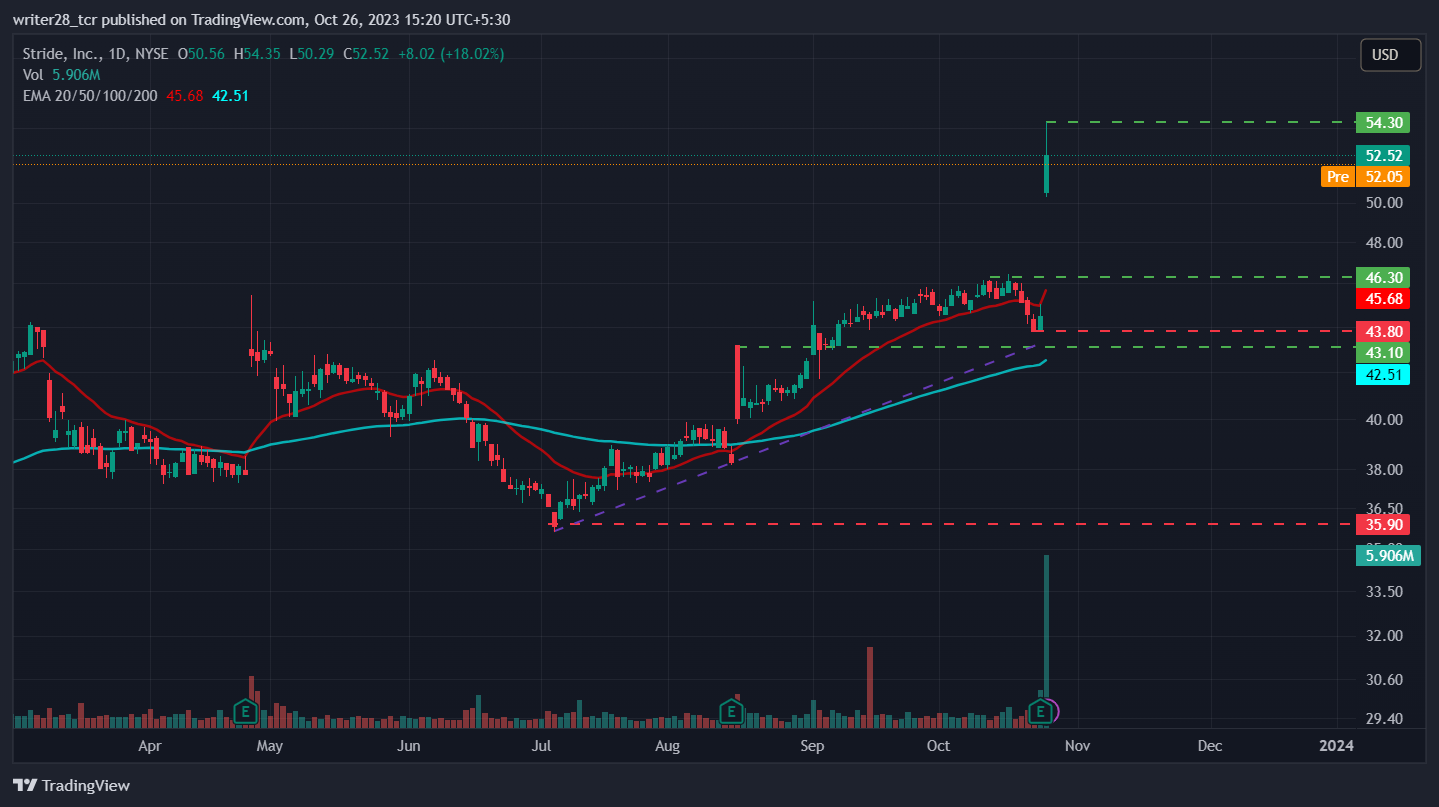
Task: Click the 38.00 price axis tick
Action: coord(1384,469)
